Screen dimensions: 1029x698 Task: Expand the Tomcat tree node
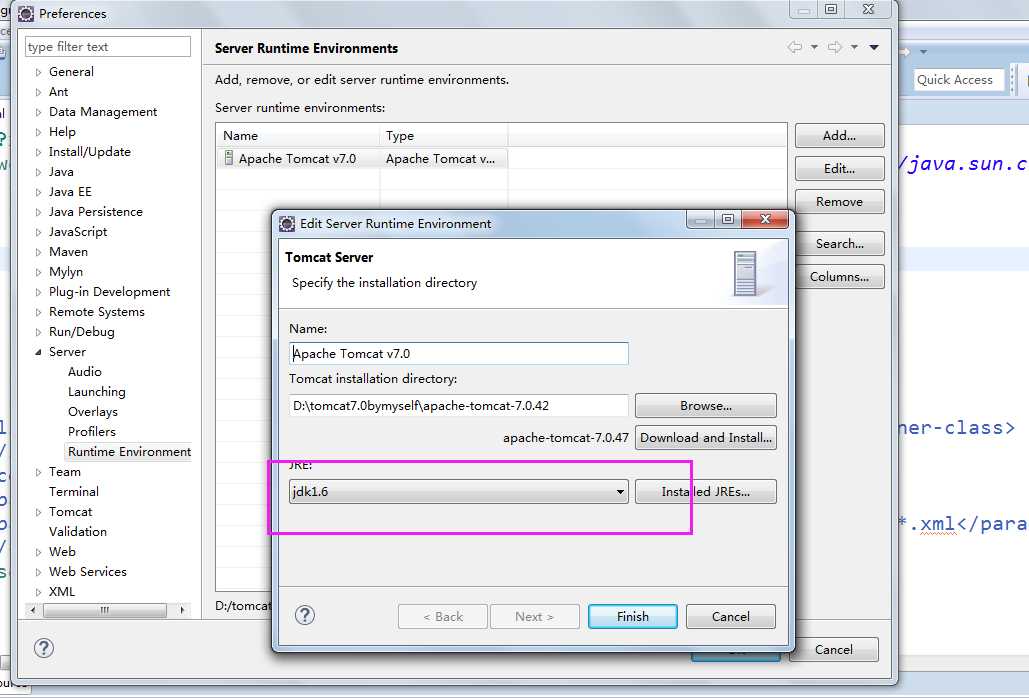[x=39, y=512]
